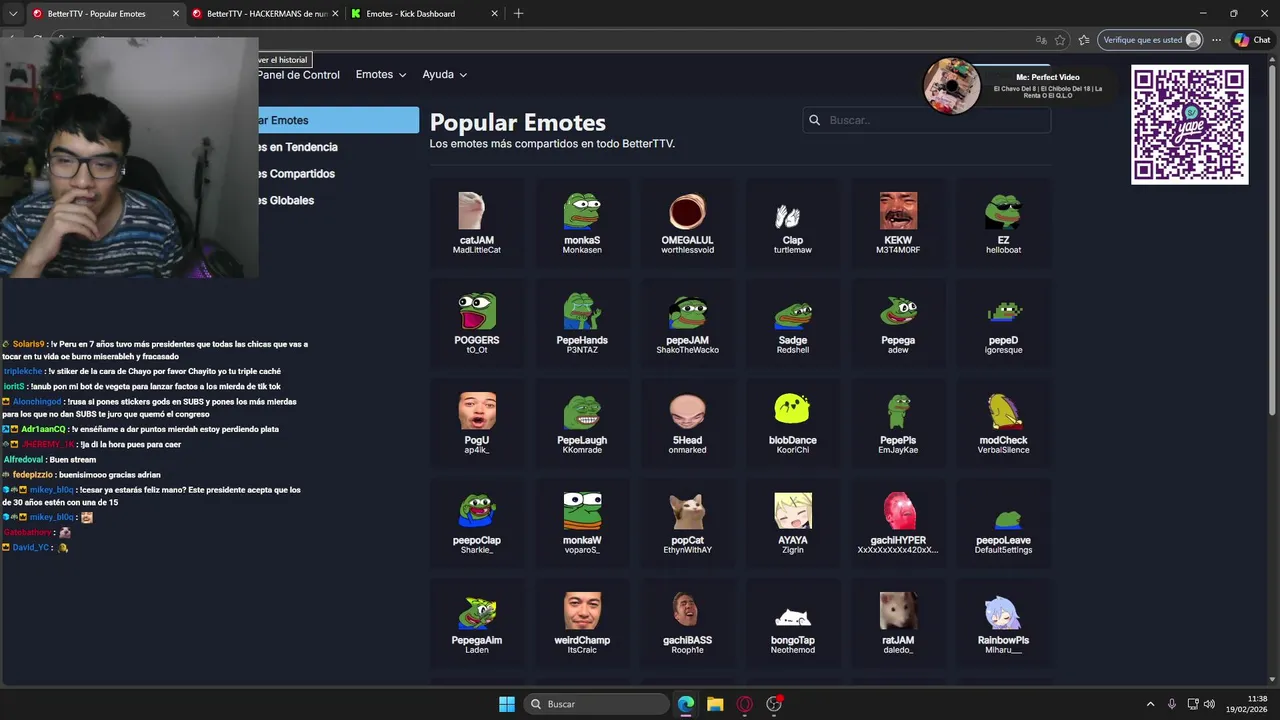Open Microsoft Edge from the taskbar

pos(686,704)
